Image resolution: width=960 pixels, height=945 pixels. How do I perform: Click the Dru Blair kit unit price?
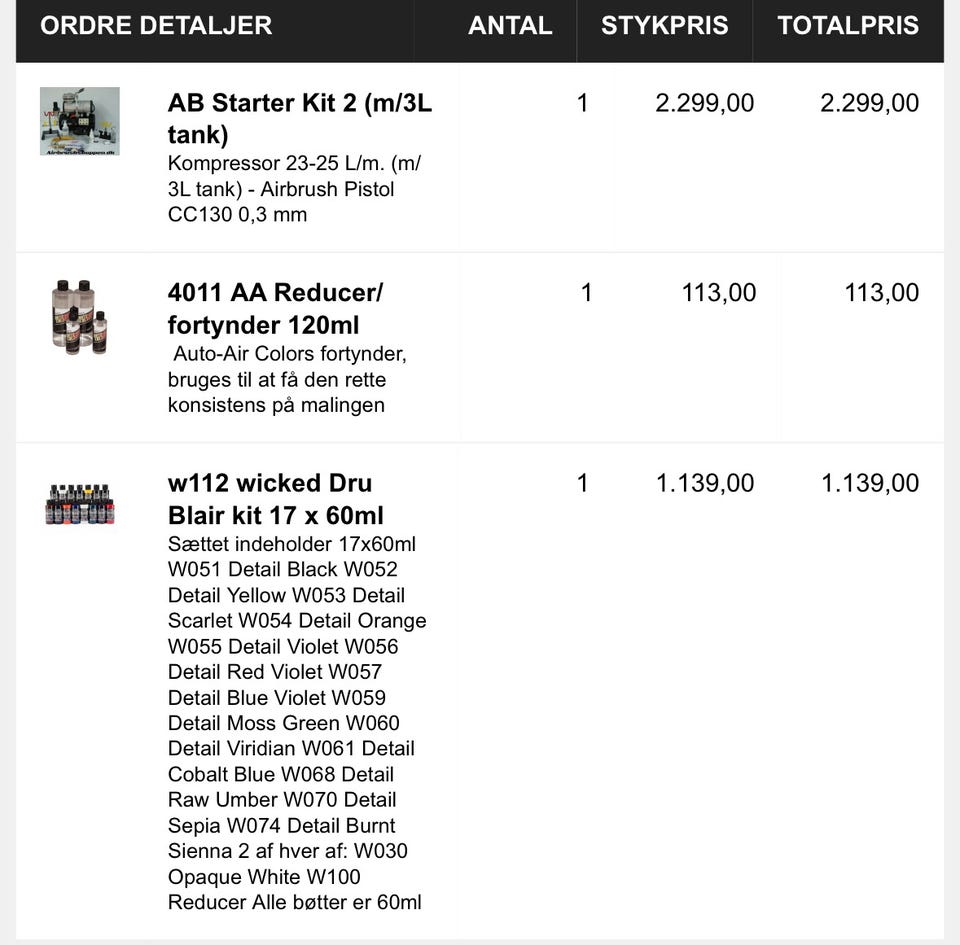[704, 483]
